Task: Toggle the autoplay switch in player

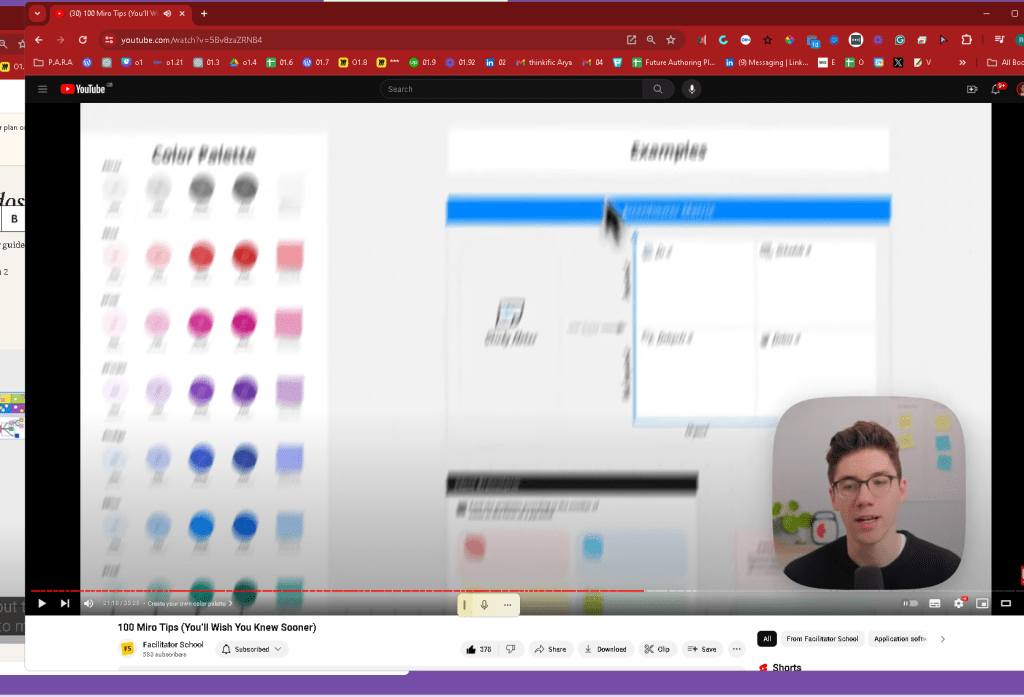Action: click(x=910, y=604)
